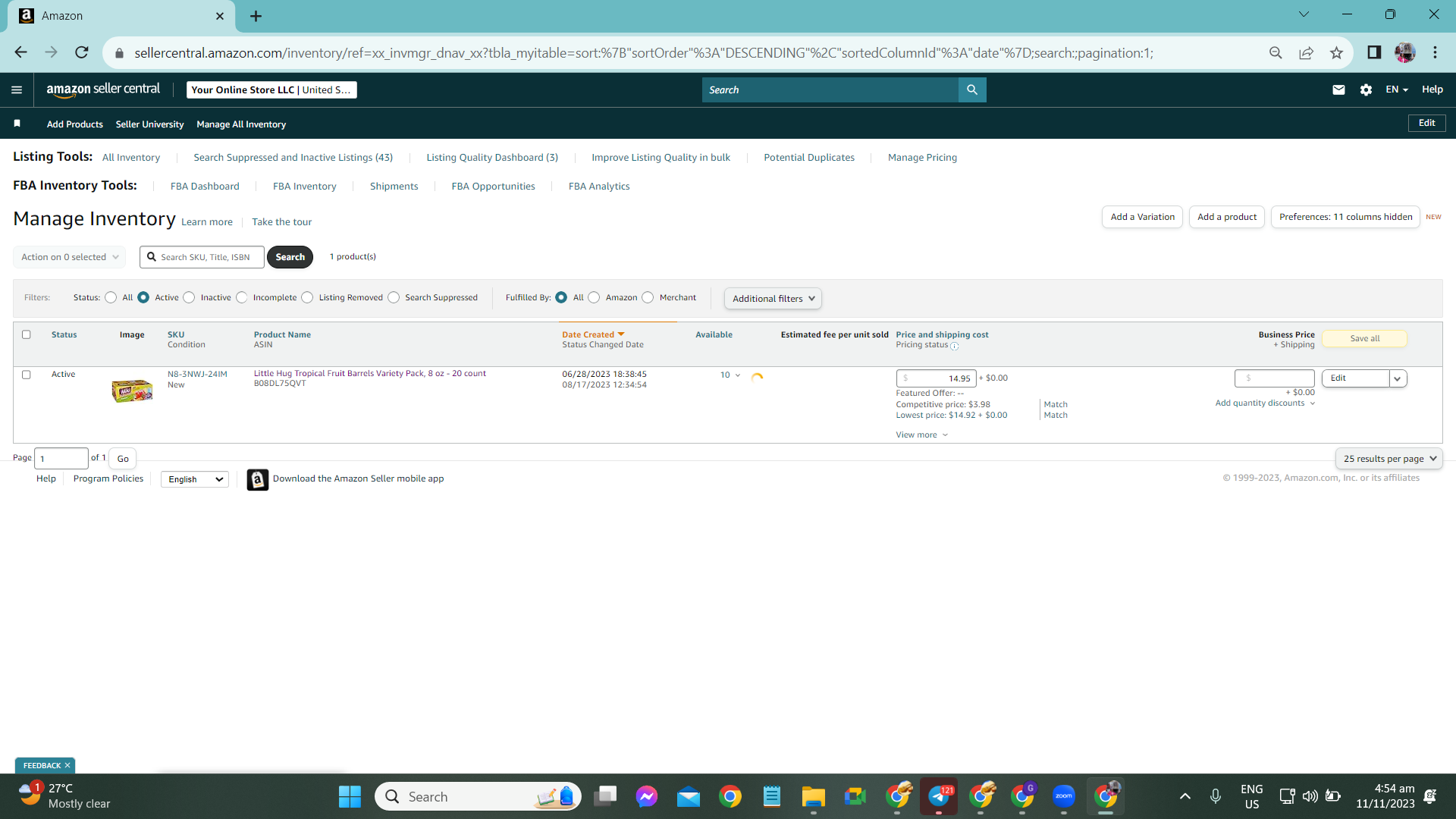The width and height of the screenshot is (1456, 819).
Task: Open the Add Products menu item
Action: (x=74, y=124)
